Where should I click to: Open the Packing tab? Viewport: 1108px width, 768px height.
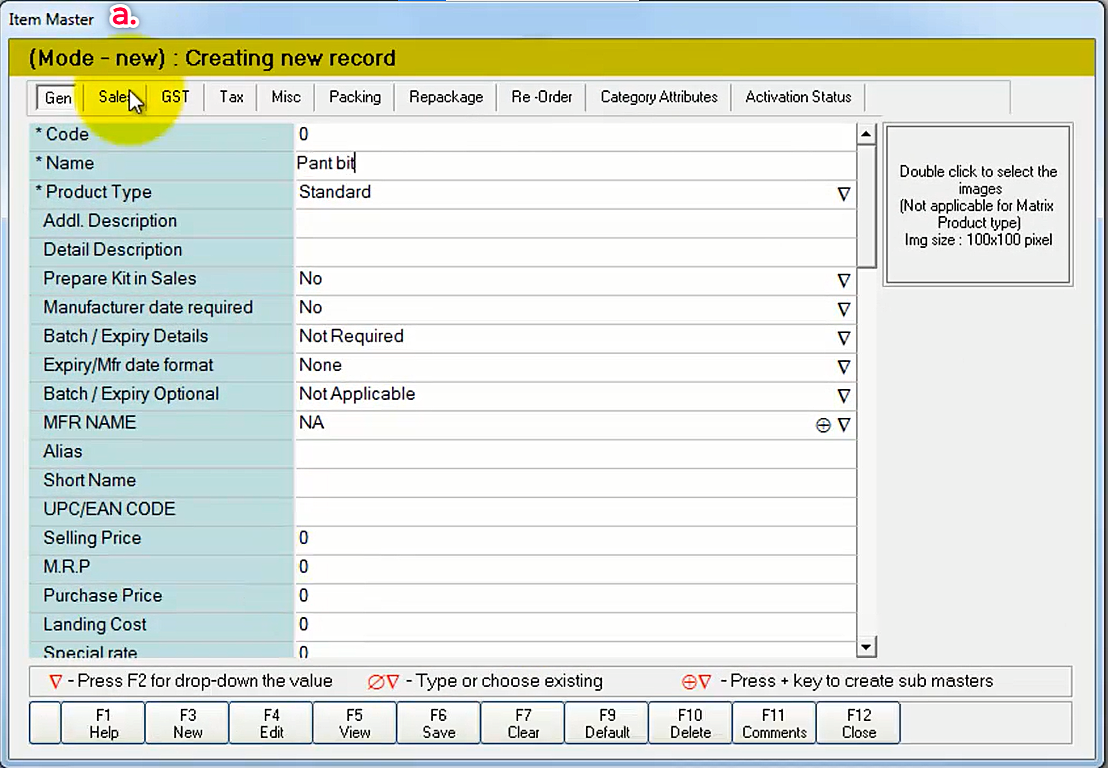355,97
